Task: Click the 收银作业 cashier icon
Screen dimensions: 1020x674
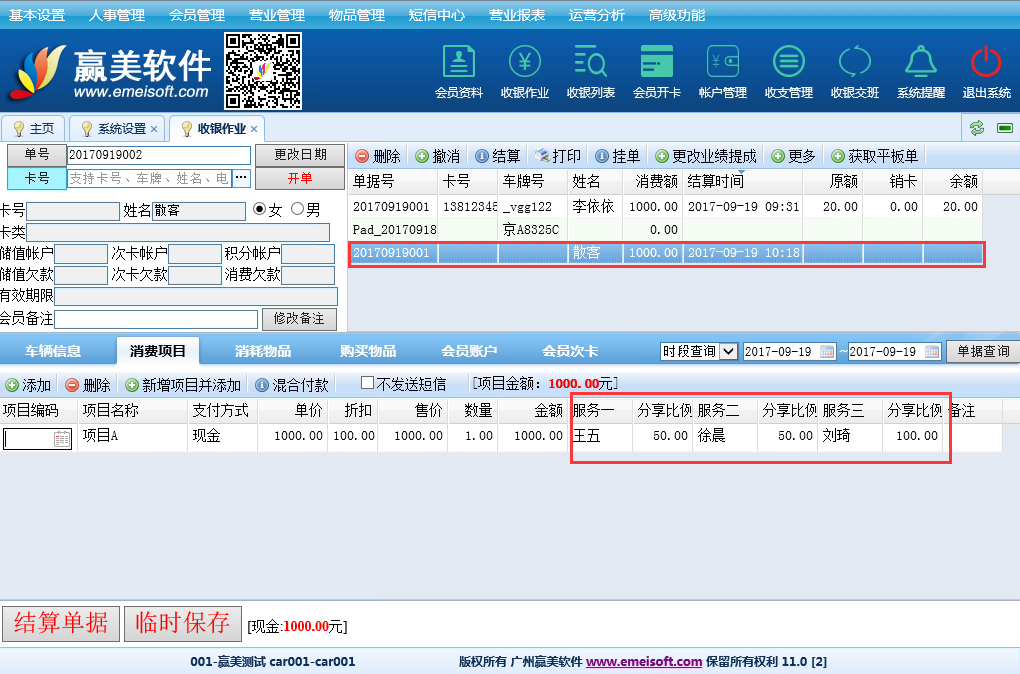Action: [x=525, y=71]
